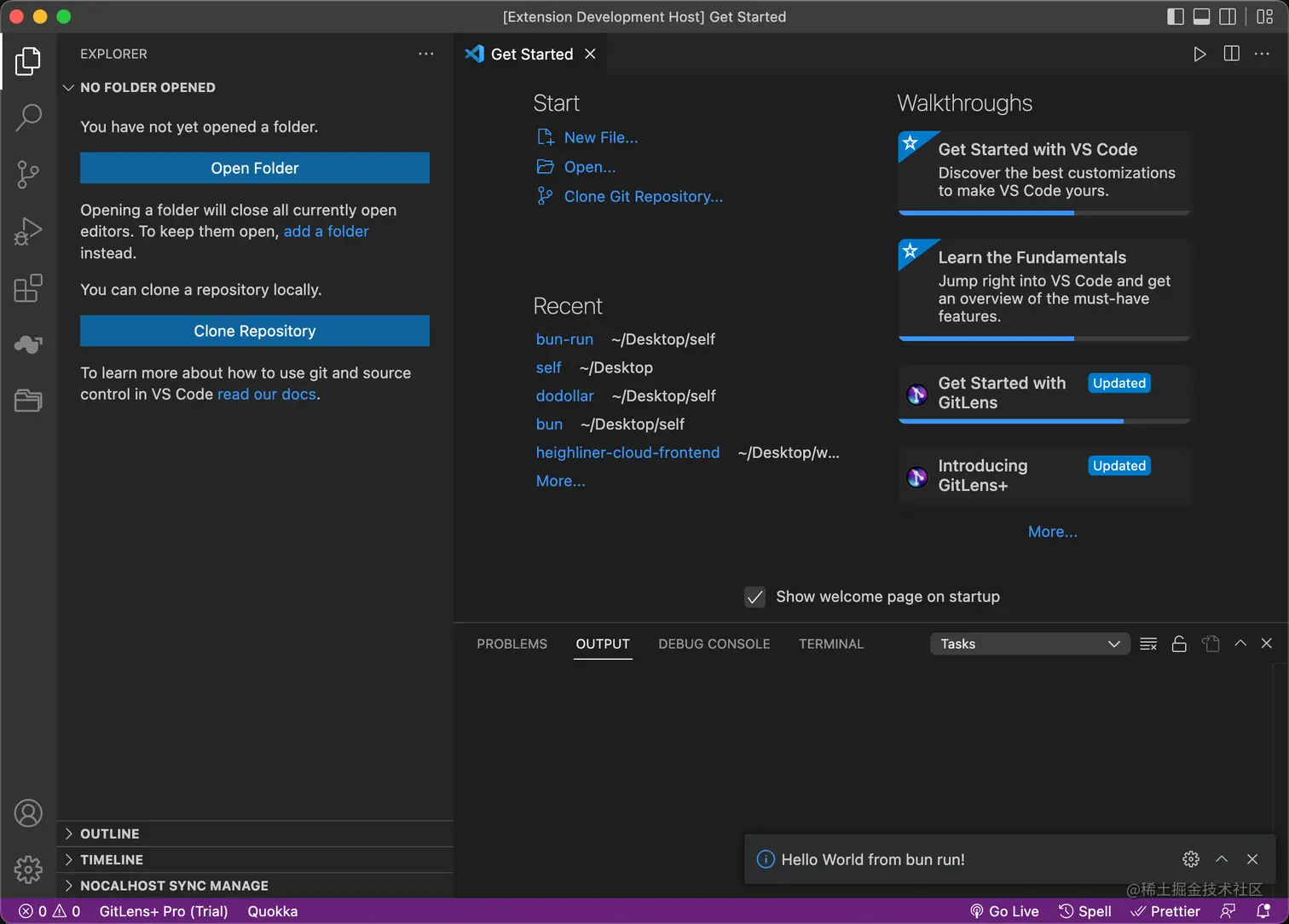Open the Accounts icon in the activity bar
The image size is (1289, 924).
coord(28,813)
